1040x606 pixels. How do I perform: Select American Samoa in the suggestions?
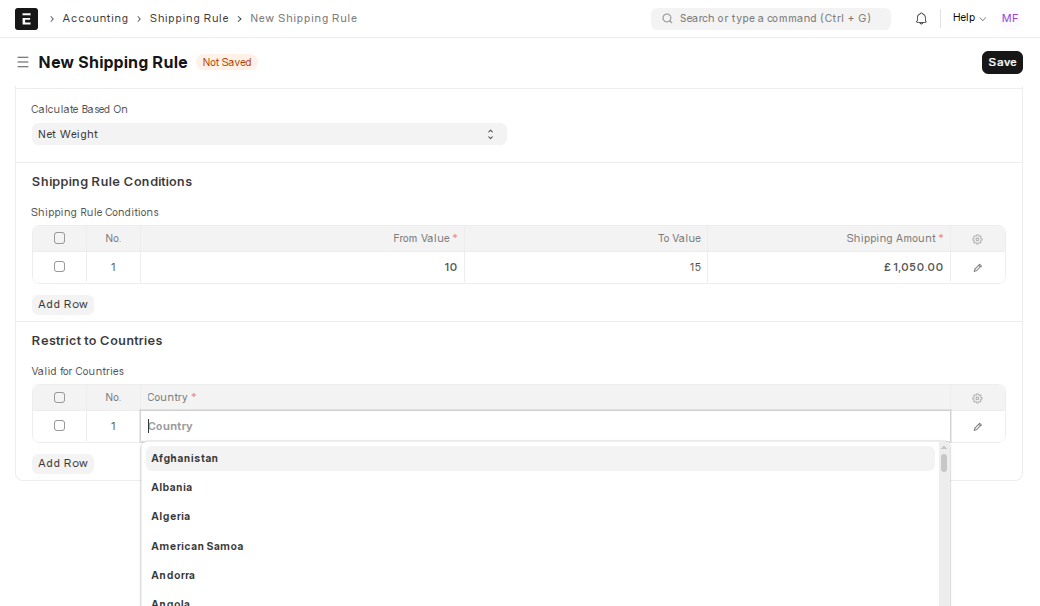point(197,546)
